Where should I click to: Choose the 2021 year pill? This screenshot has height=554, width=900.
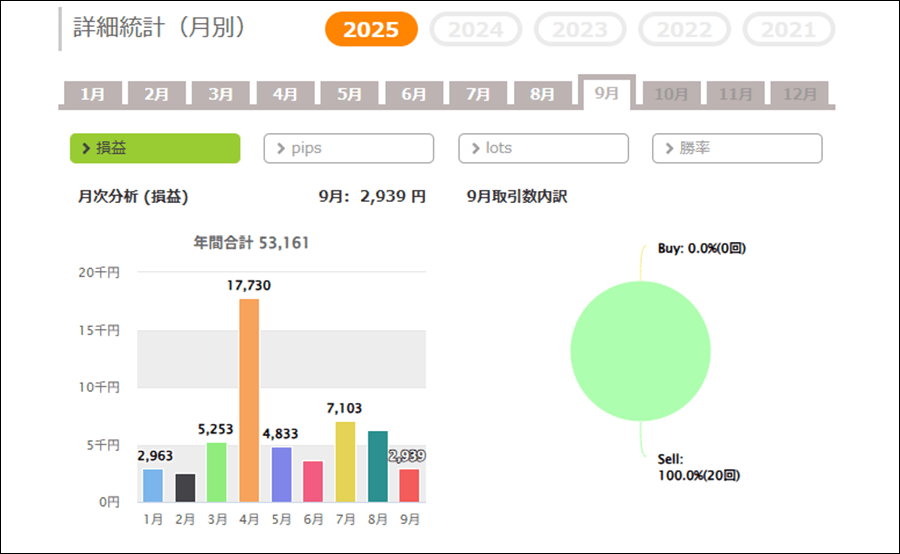(788, 30)
